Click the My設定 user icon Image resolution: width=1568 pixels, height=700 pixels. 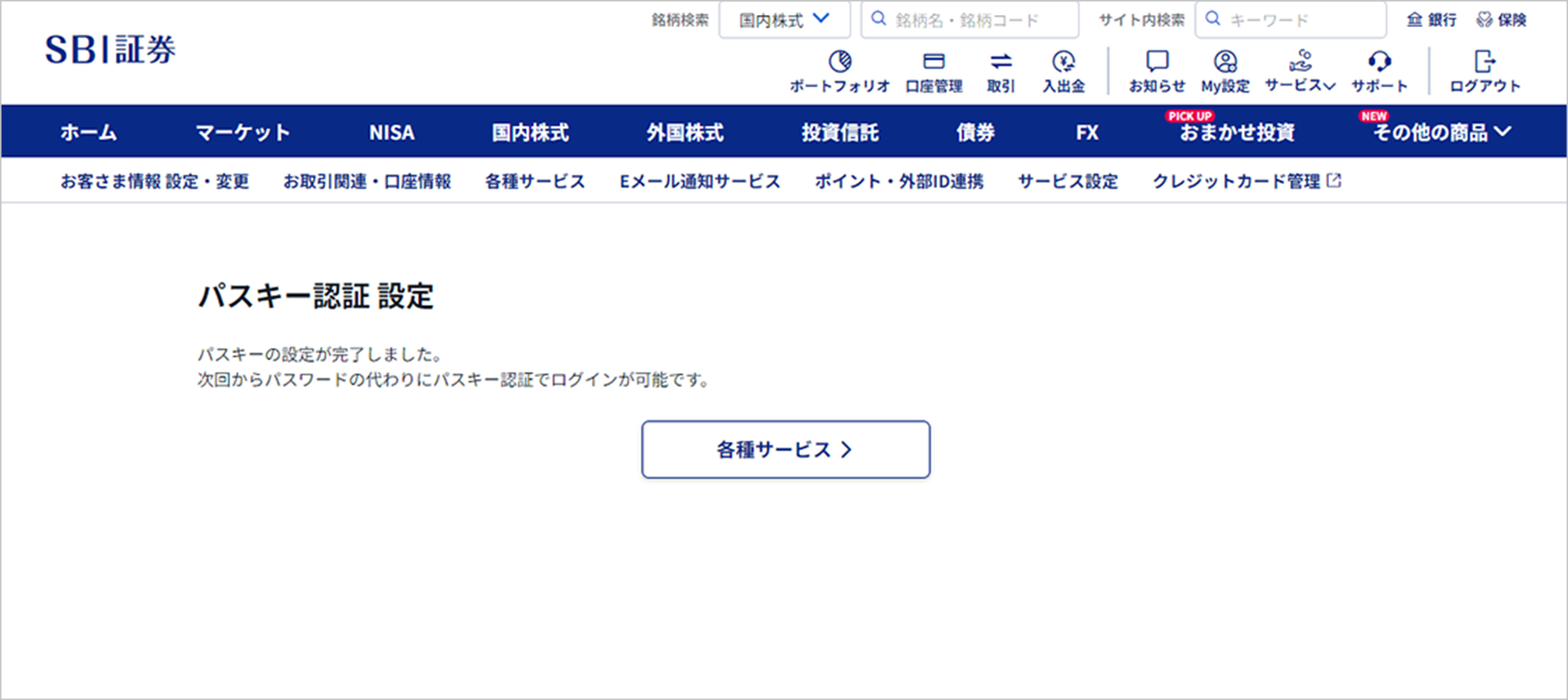tap(1225, 63)
